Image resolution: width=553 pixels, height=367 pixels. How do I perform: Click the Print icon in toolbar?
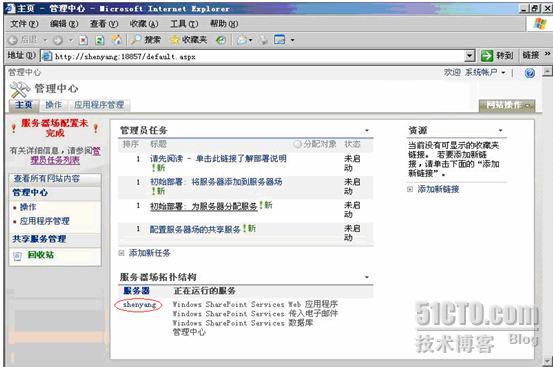click(x=263, y=40)
